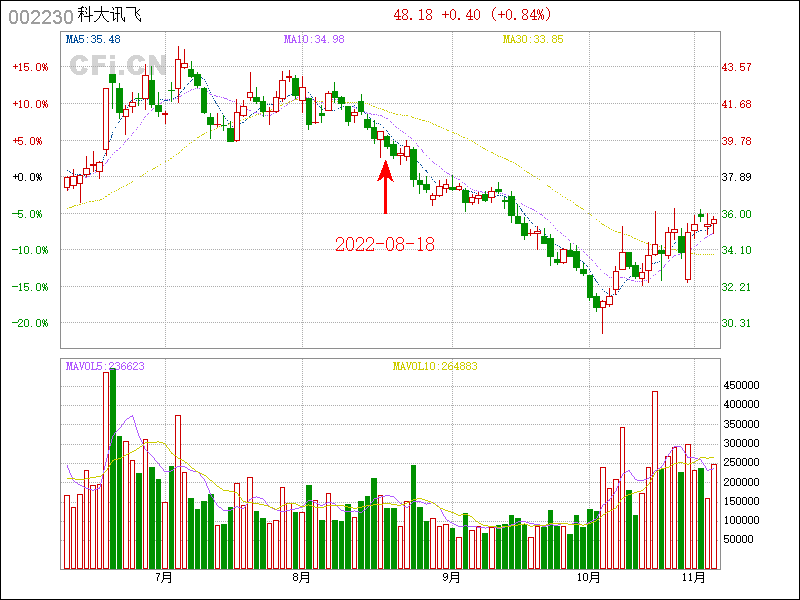The height and width of the screenshot is (600, 800).
Task: Click the -20.0% label on the left axis
Action: click(x=30, y=323)
